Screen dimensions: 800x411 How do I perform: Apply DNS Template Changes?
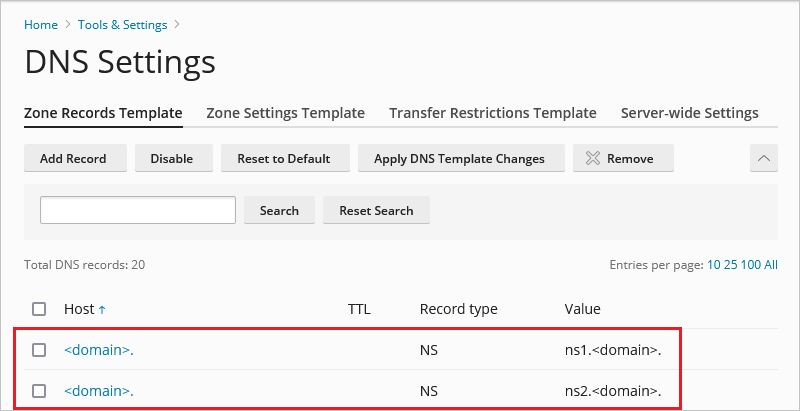(459, 158)
